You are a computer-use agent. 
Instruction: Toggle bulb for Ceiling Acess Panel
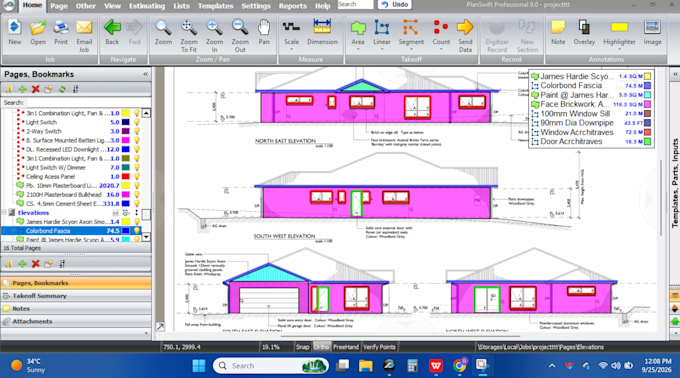click(137, 176)
